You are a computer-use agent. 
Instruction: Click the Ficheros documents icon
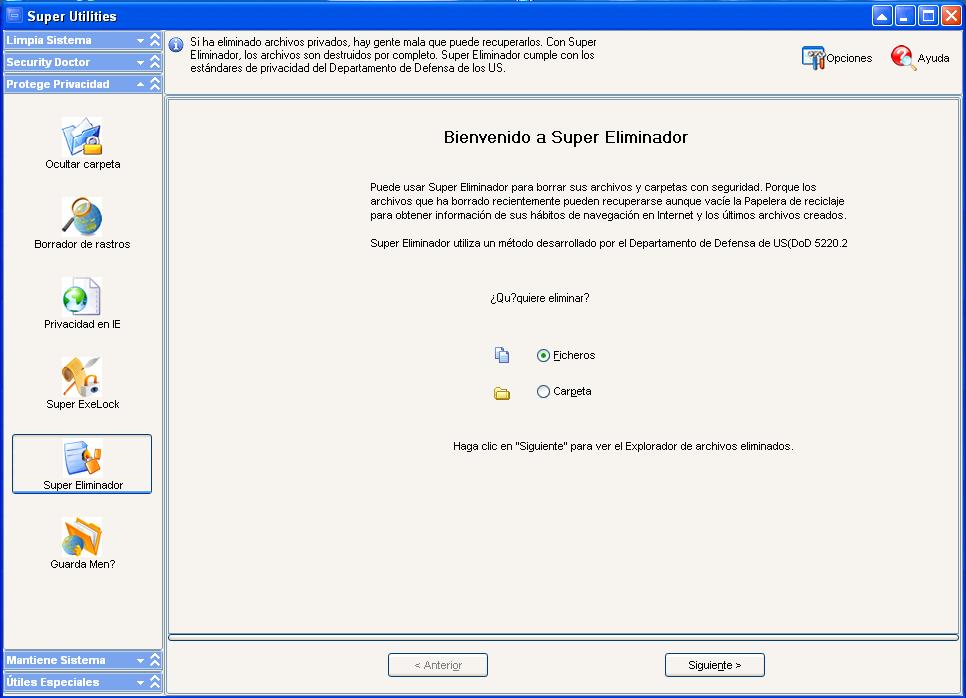point(502,355)
